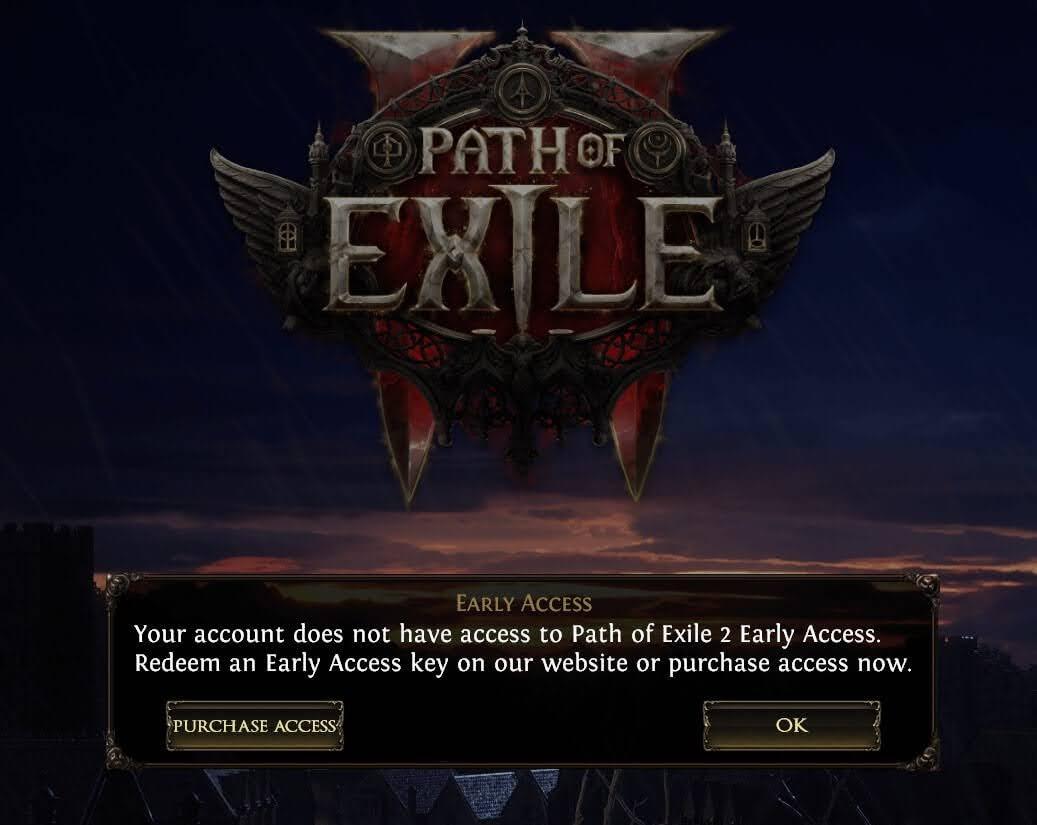
Task: Click the 'Redeem an Early Access key' line
Action: (x=523, y=663)
